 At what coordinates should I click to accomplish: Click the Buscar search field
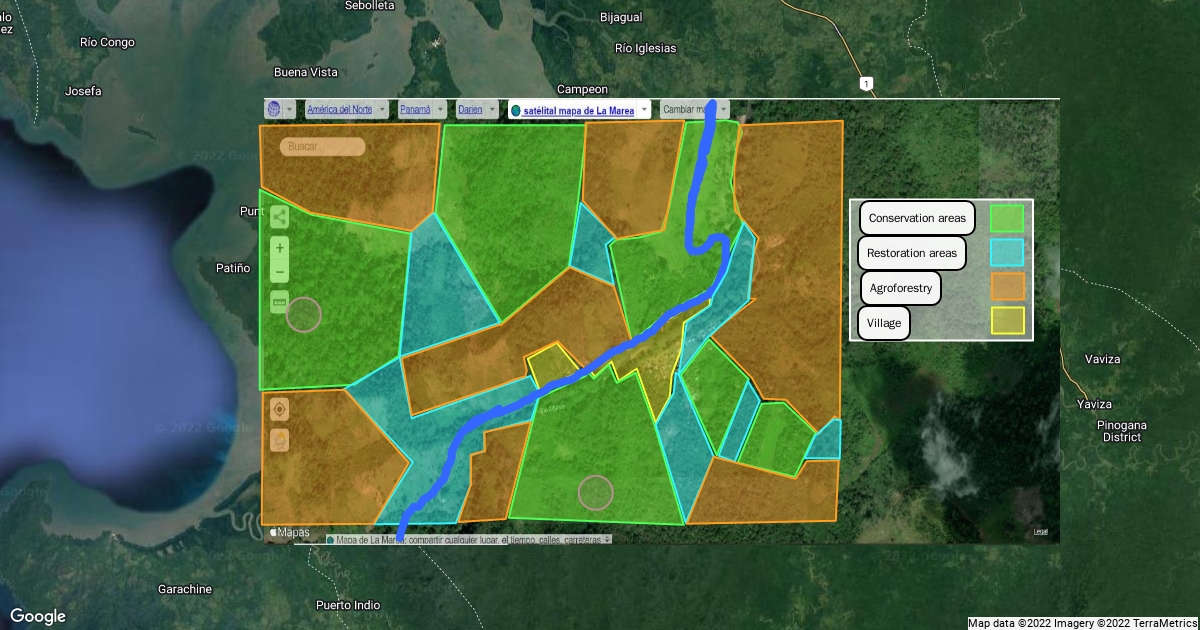[322, 147]
